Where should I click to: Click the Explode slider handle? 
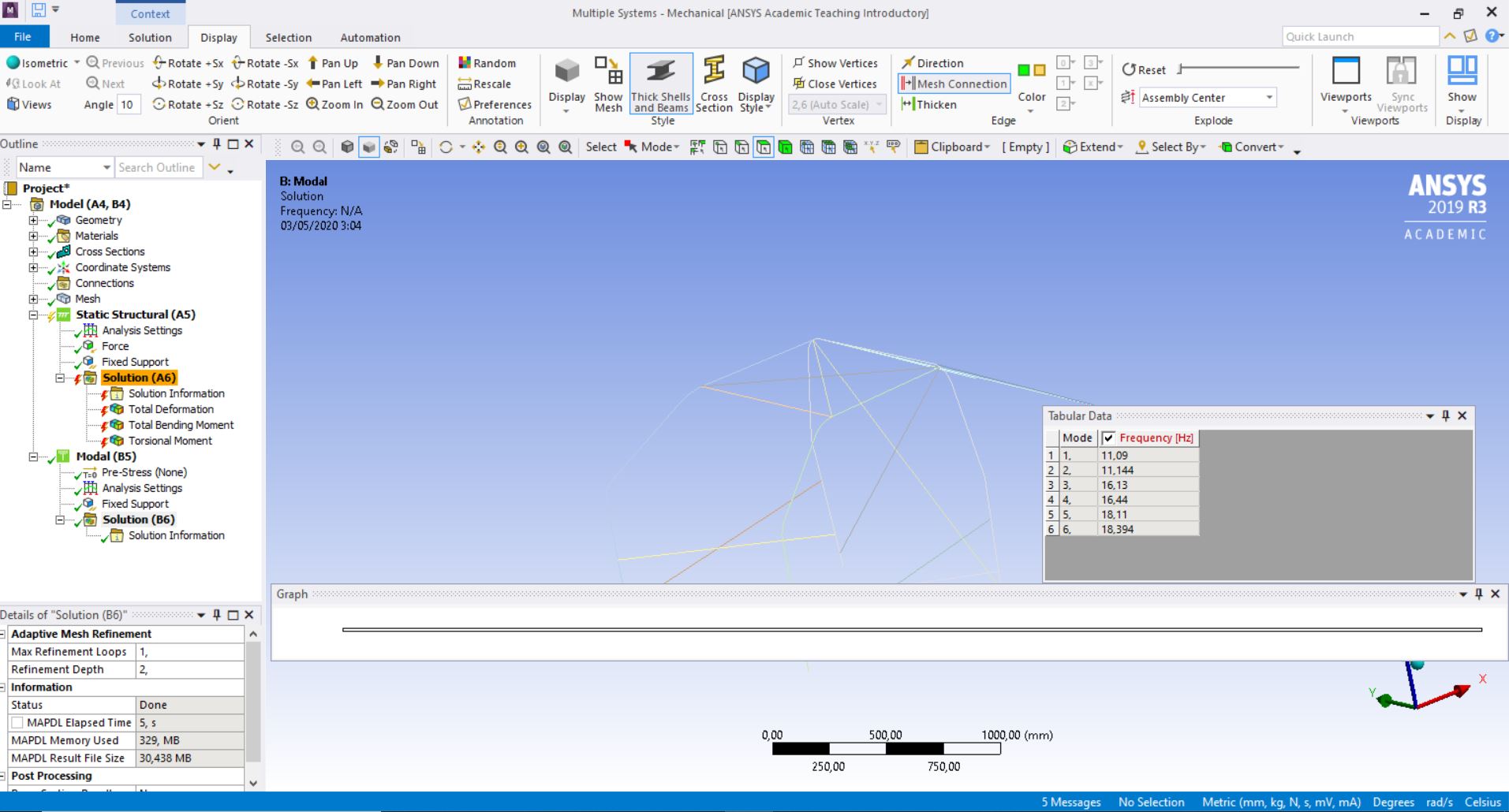click(1180, 69)
